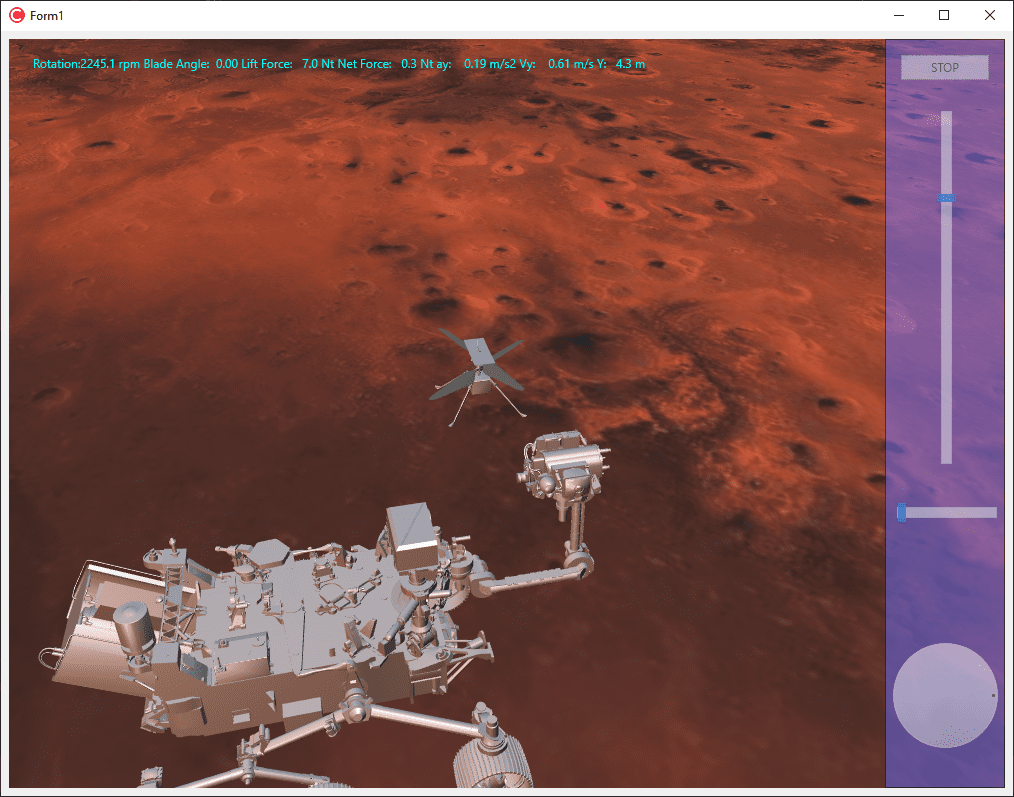
Task: Click the Rotation rpm readout text
Action: [87, 64]
